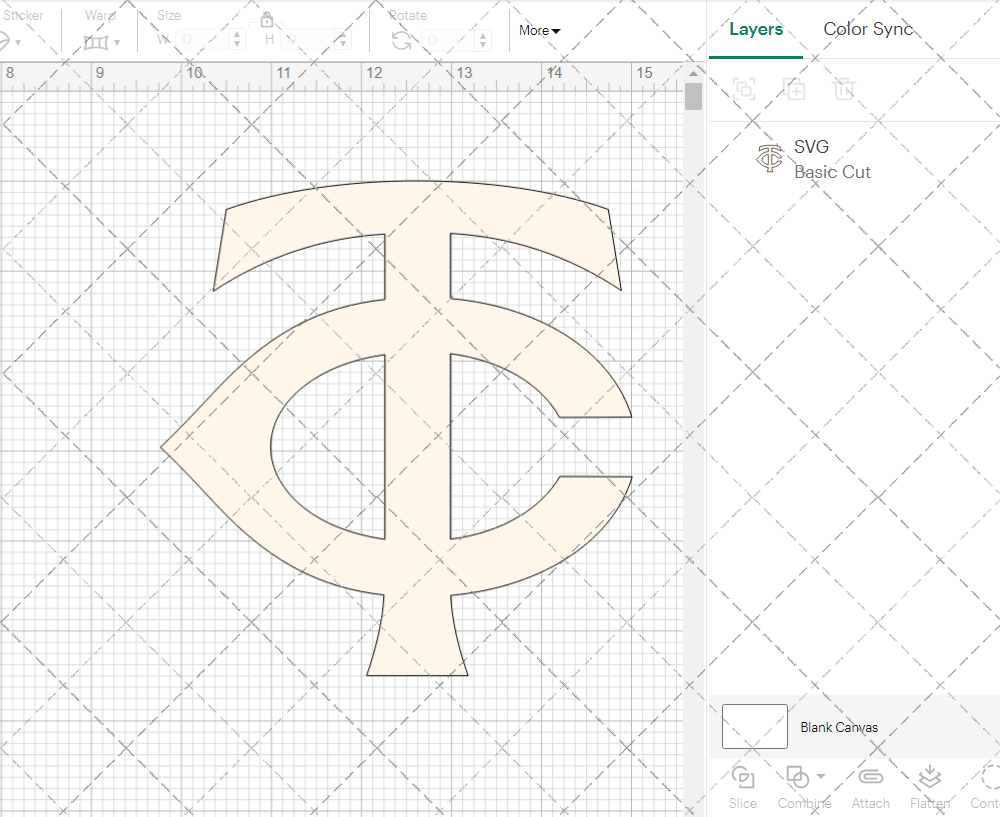Screen dimensions: 1000x817
Task: Click the Height stepper arrows
Action: click(343, 40)
